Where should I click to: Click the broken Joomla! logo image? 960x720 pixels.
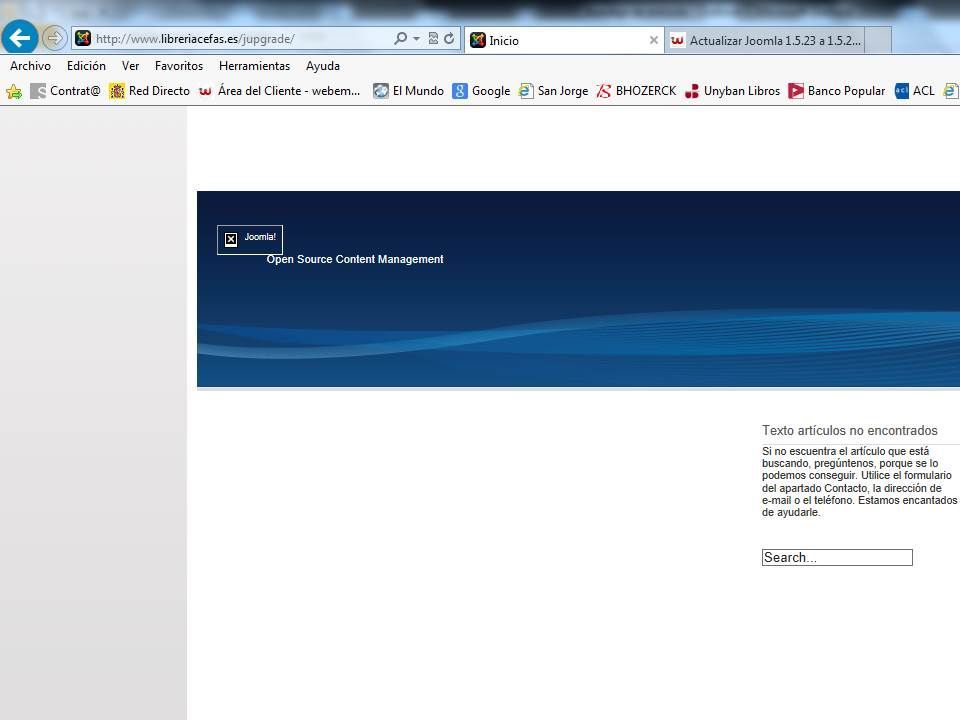250,239
